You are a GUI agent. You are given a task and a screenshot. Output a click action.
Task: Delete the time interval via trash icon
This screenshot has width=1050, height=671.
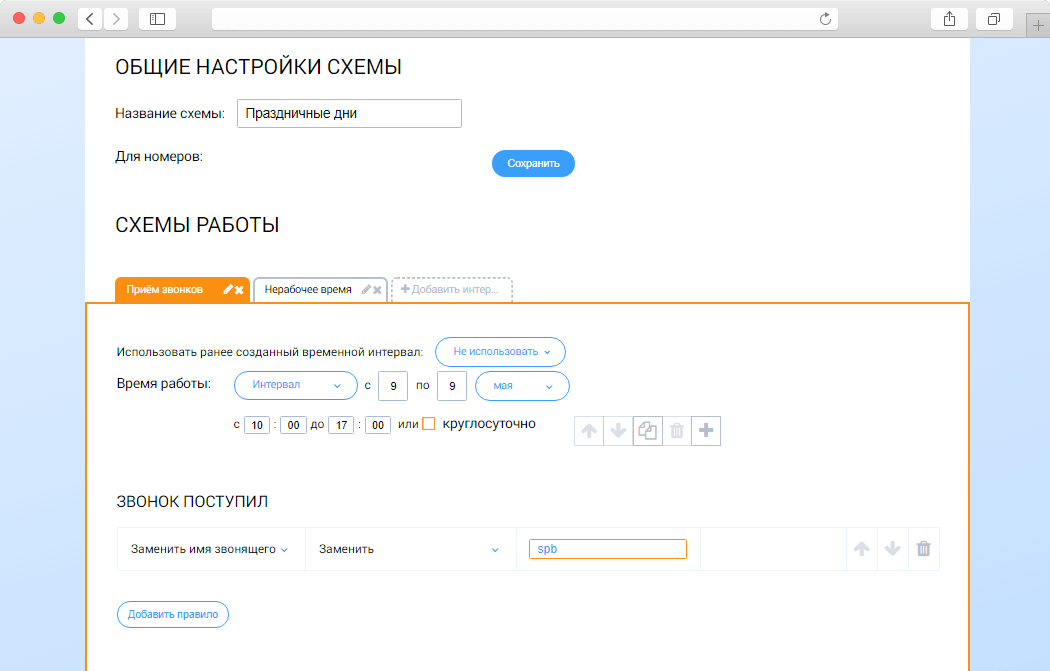point(676,430)
